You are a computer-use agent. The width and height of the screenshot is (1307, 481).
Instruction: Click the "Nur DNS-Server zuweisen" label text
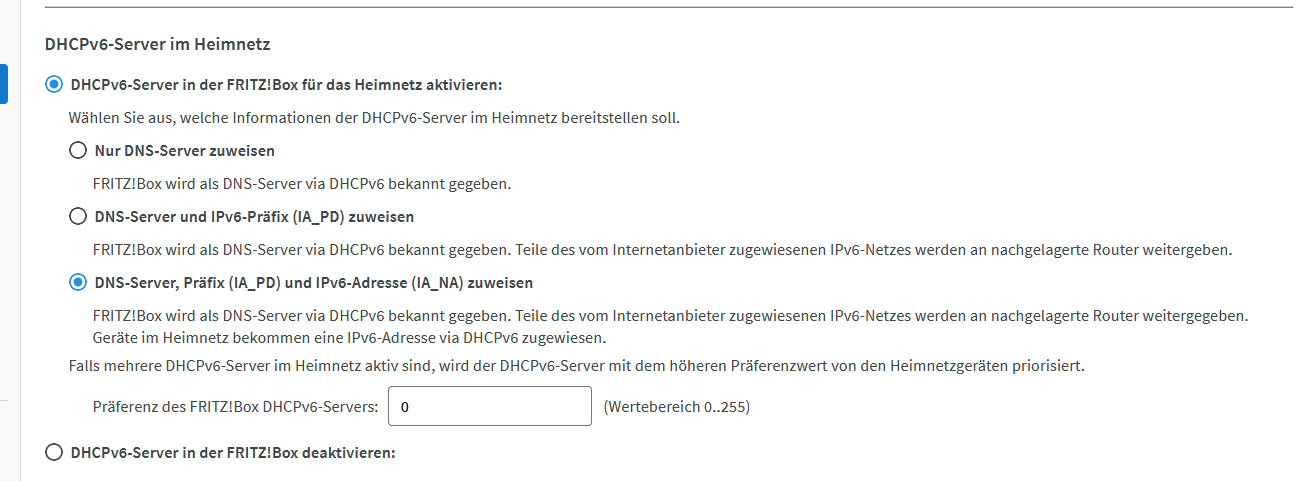click(x=184, y=151)
